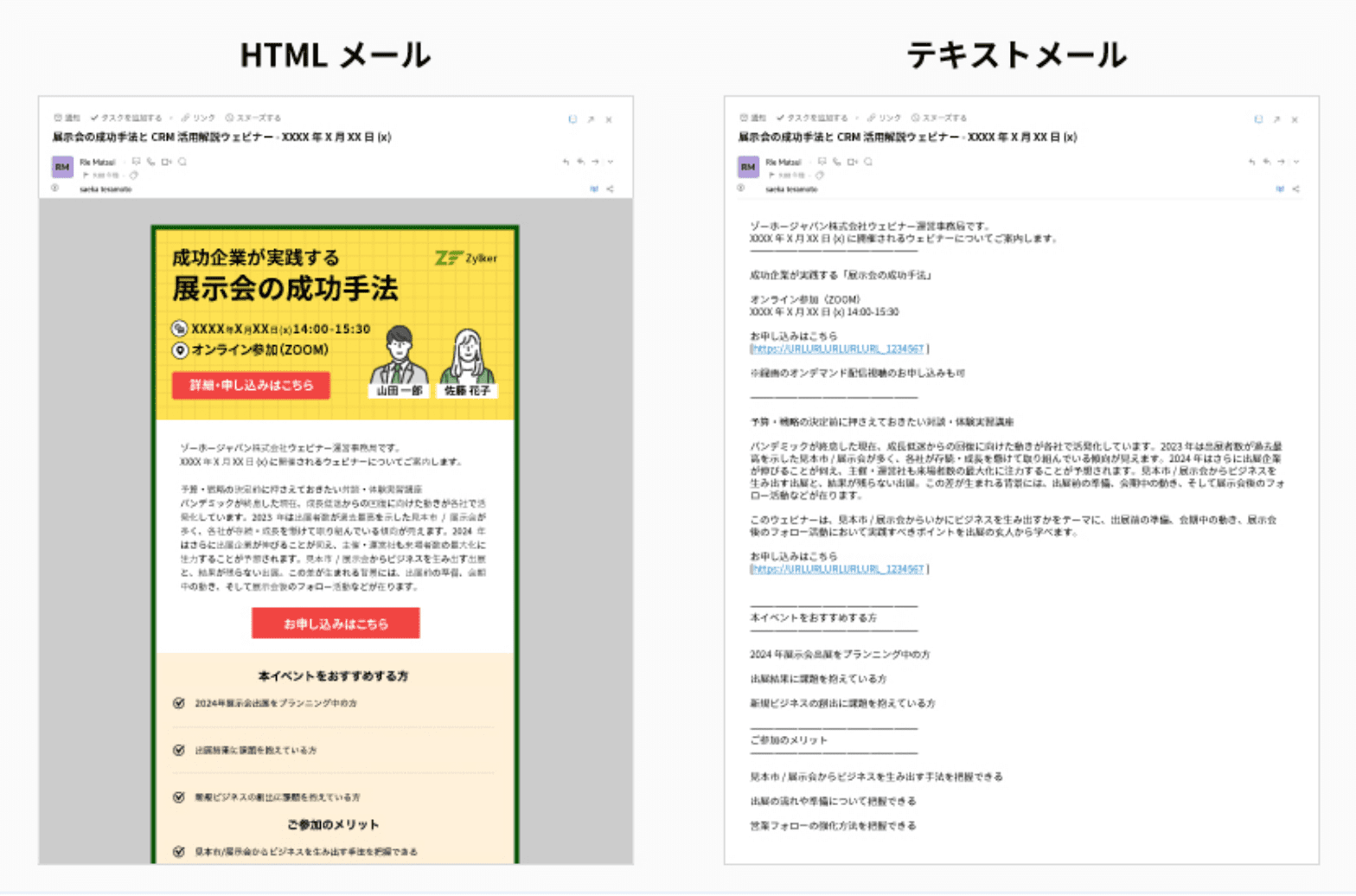
Task: Click the red お申し込みはこちら button in HTML mail body
Action: pyautogui.click(x=336, y=624)
